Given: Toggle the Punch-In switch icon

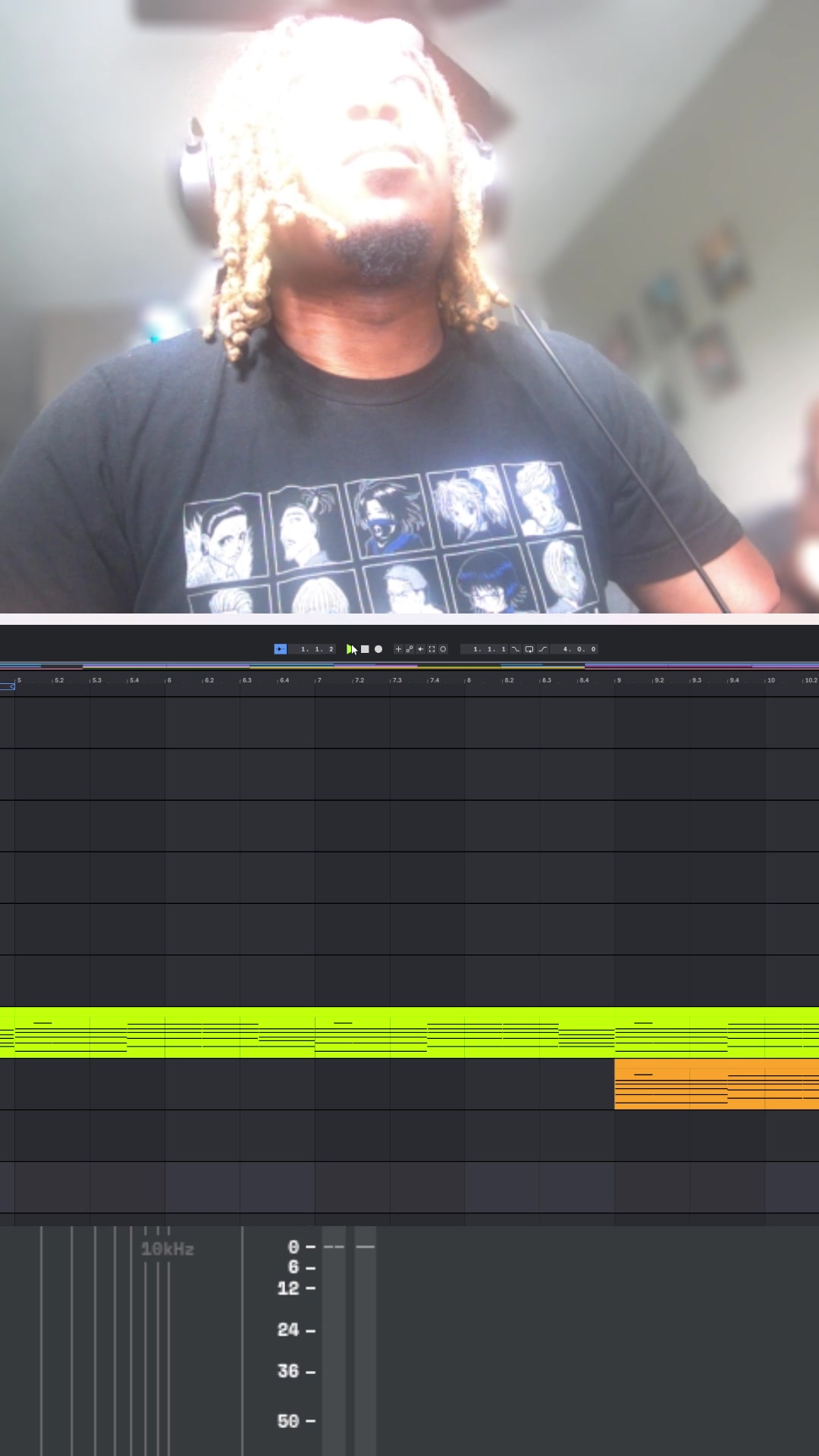Looking at the screenshot, I should click(x=516, y=649).
